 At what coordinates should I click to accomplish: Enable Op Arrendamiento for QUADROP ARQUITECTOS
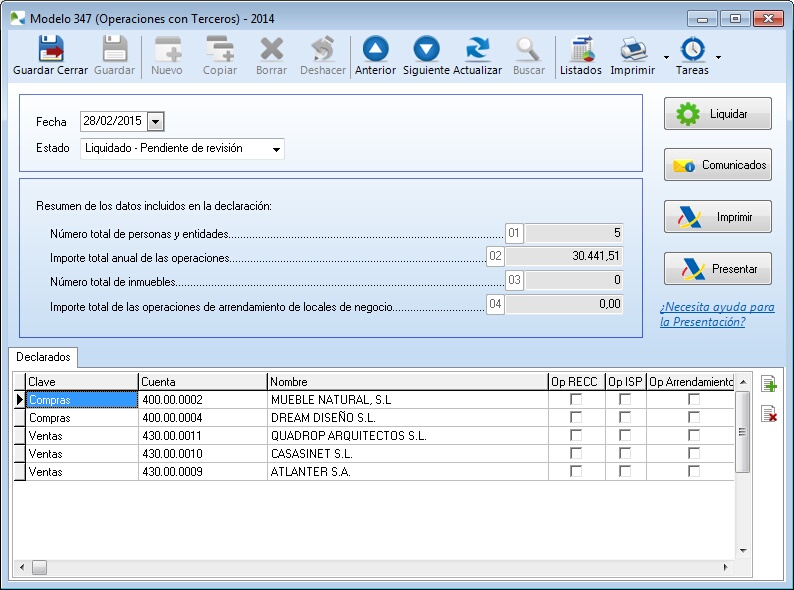(693, 436)
